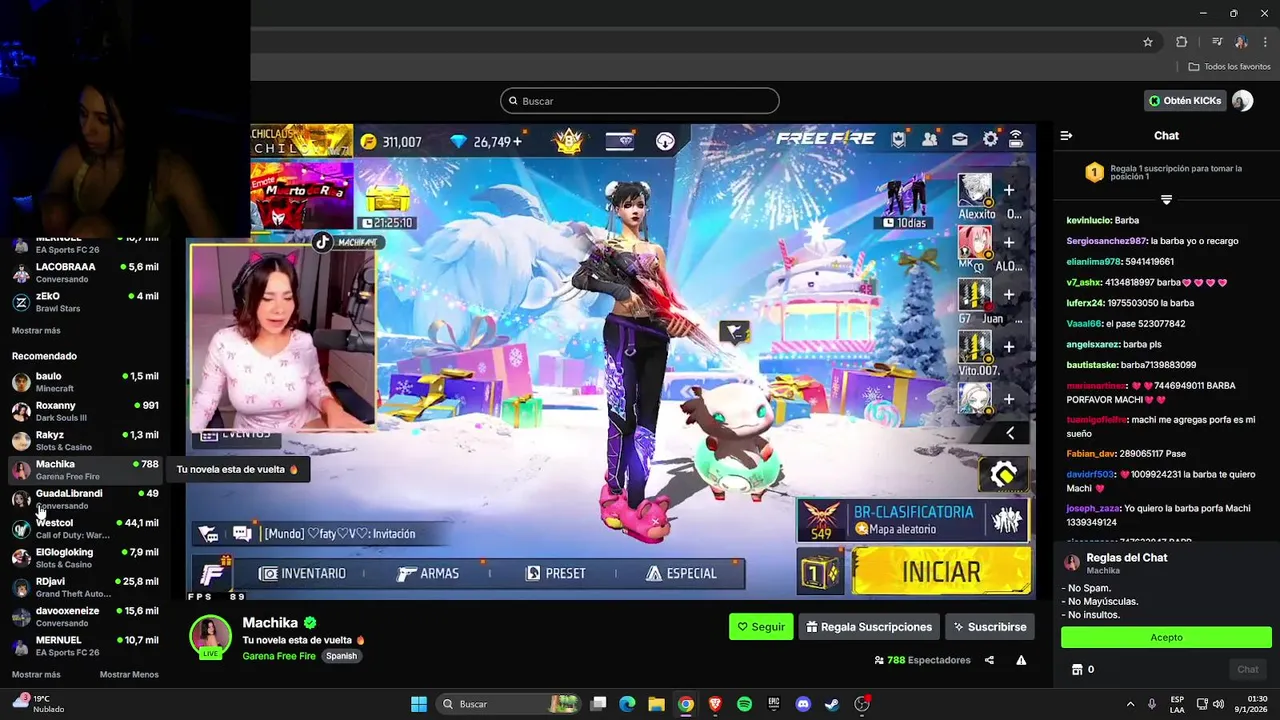Open zEkO's Brawl Stars channel

(x=85, y=302)
